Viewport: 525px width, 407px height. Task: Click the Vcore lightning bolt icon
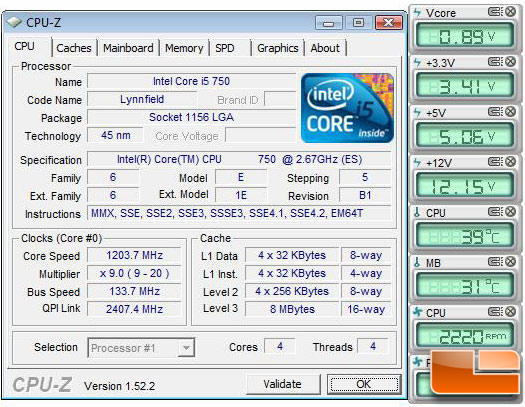(417, 12)
